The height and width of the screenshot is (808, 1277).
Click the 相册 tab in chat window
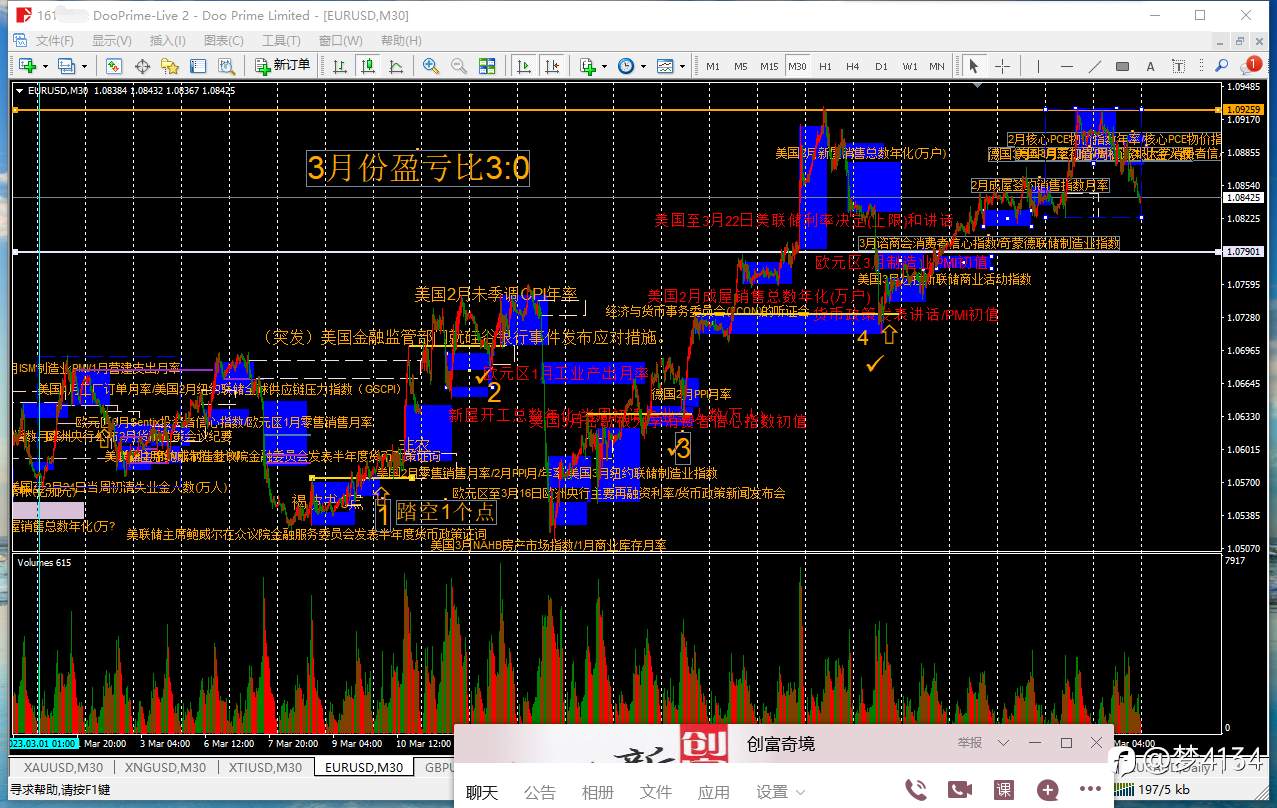tap(598, 792)
